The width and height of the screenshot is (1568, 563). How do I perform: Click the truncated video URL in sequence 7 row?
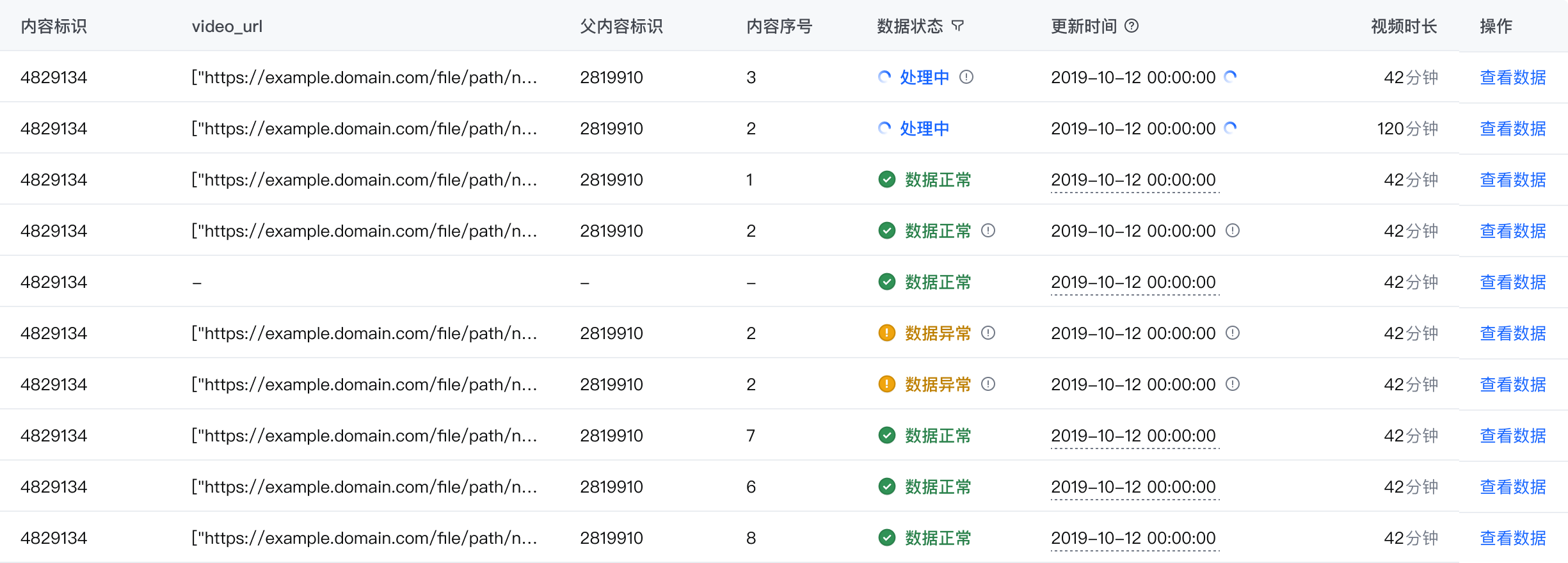364,436
